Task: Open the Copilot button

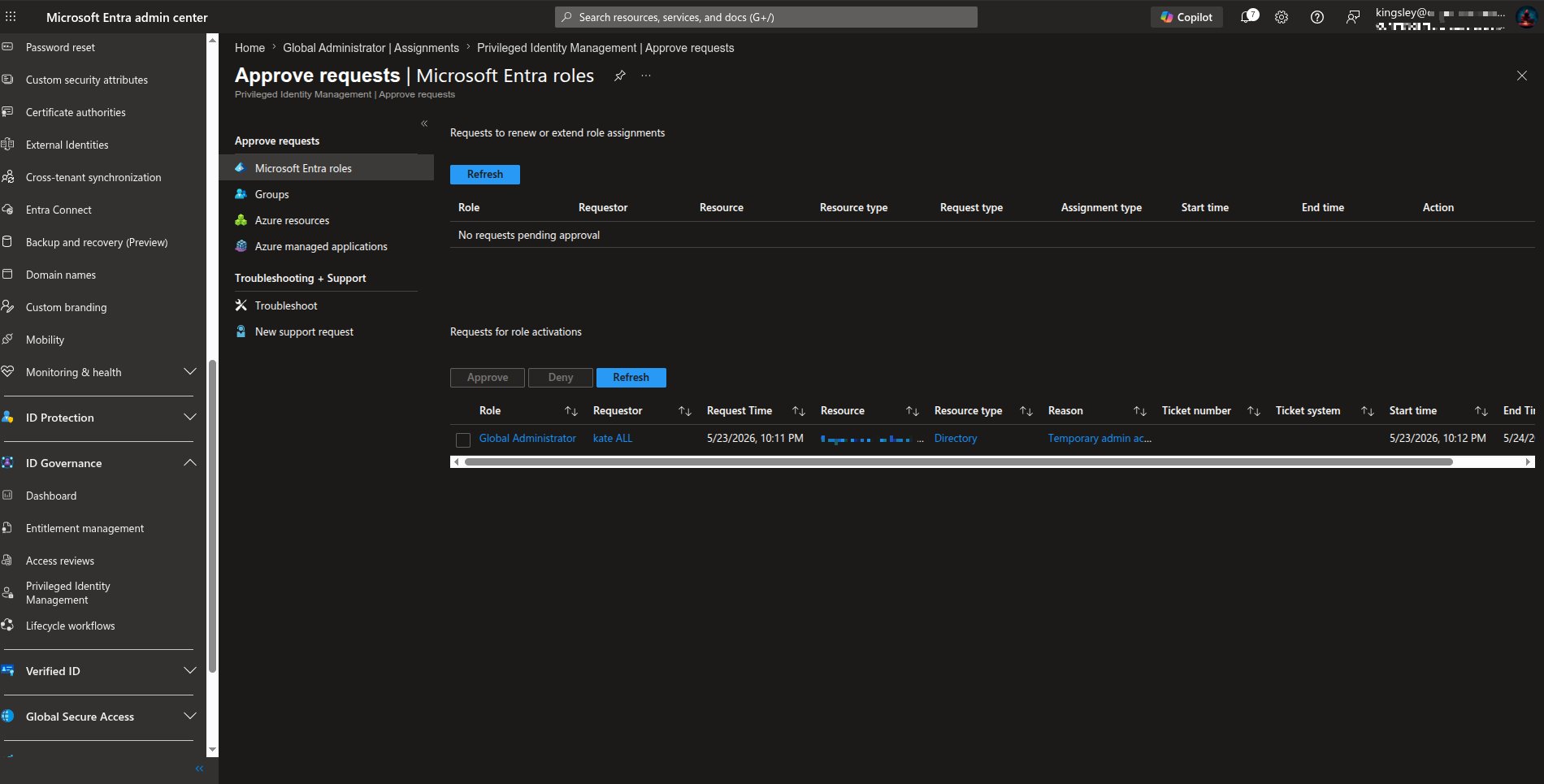Action: (1186, 17)
